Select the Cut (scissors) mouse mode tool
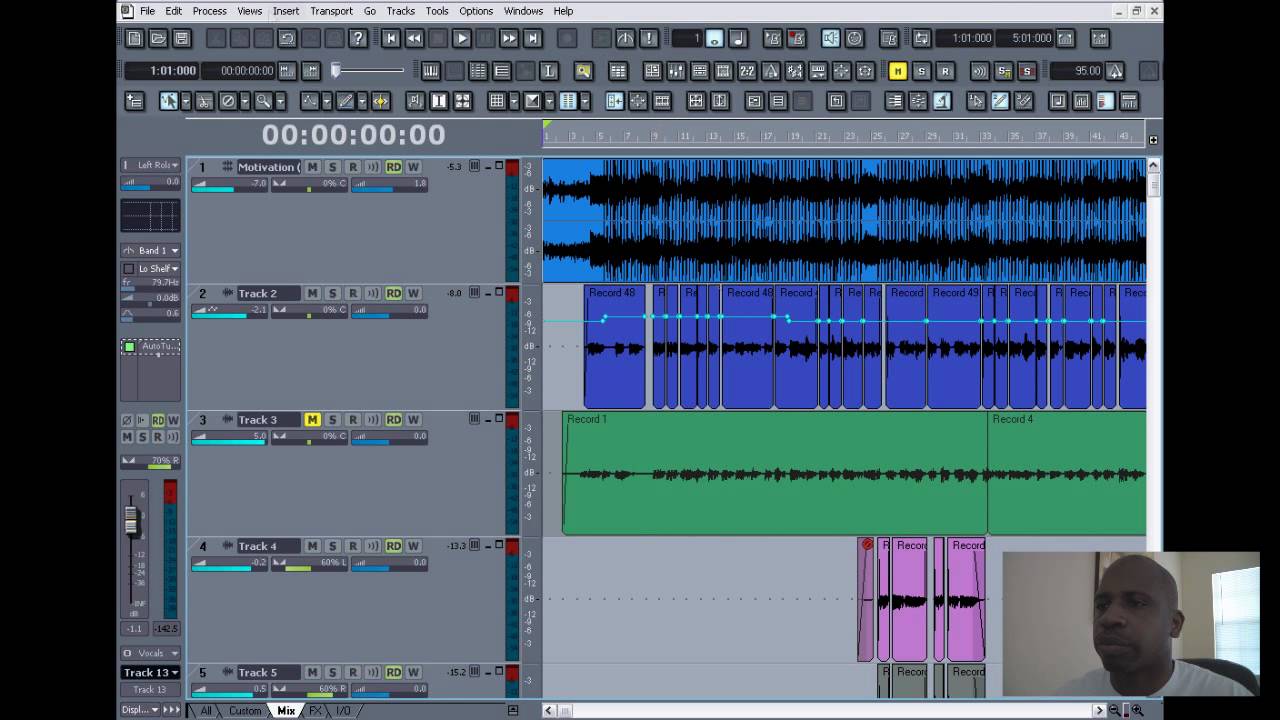Image resolution: width=1280 pixels, height=720 pixels. 204,101
